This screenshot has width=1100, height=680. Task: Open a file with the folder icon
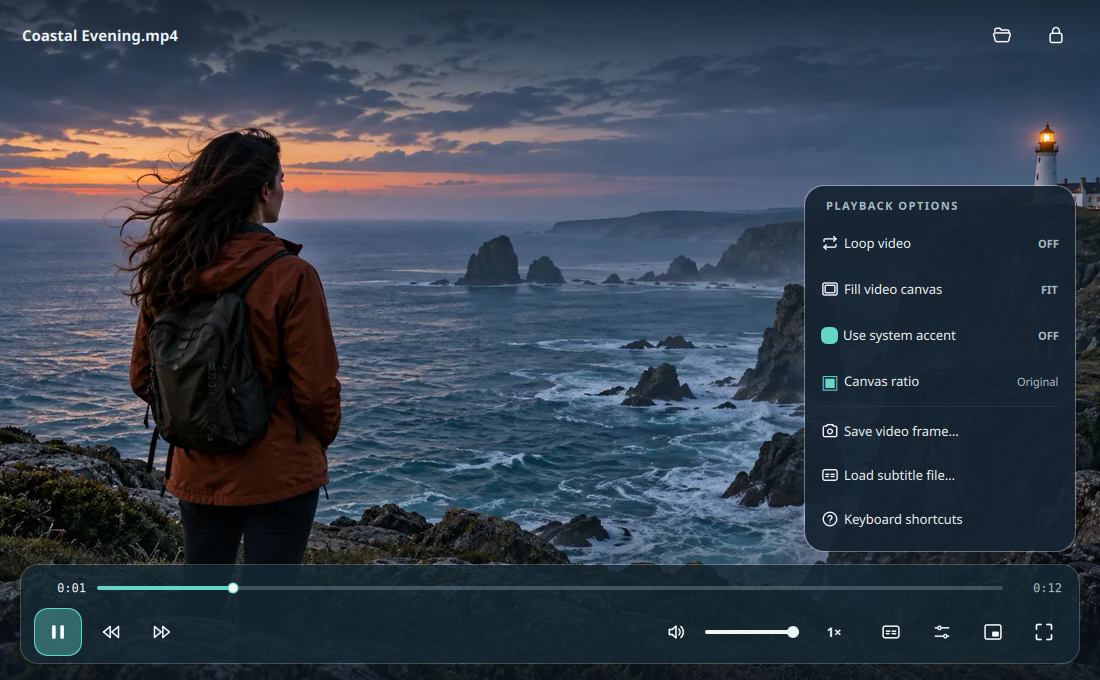click(x=1002, y=35)
